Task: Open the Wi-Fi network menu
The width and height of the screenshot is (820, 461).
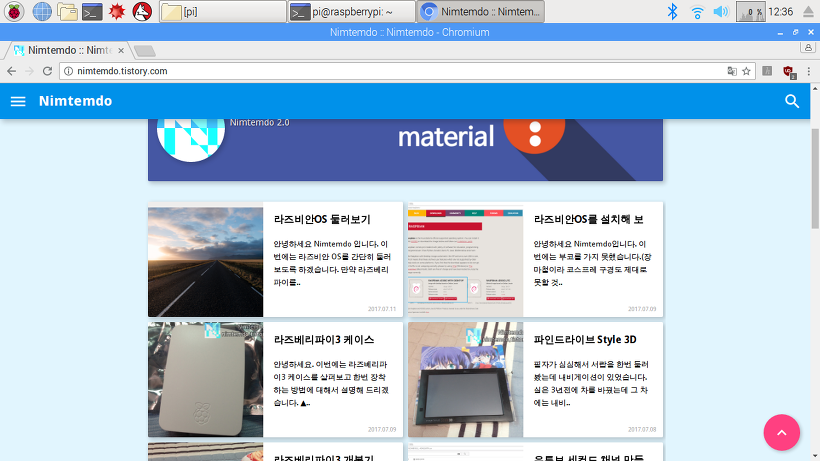Action: pyautogui.click(x=697, y=11)
